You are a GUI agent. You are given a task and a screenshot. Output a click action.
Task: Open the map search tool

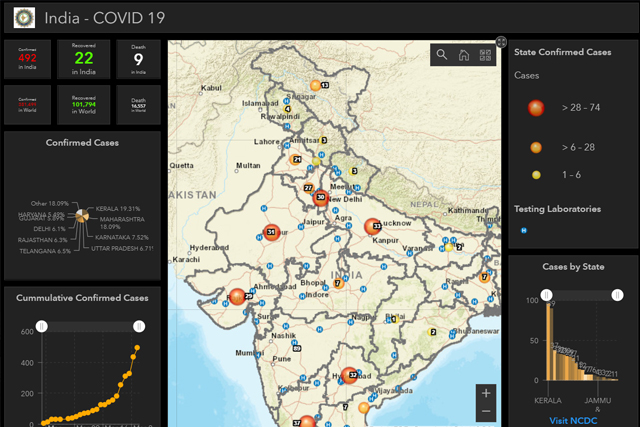(442, 55)
